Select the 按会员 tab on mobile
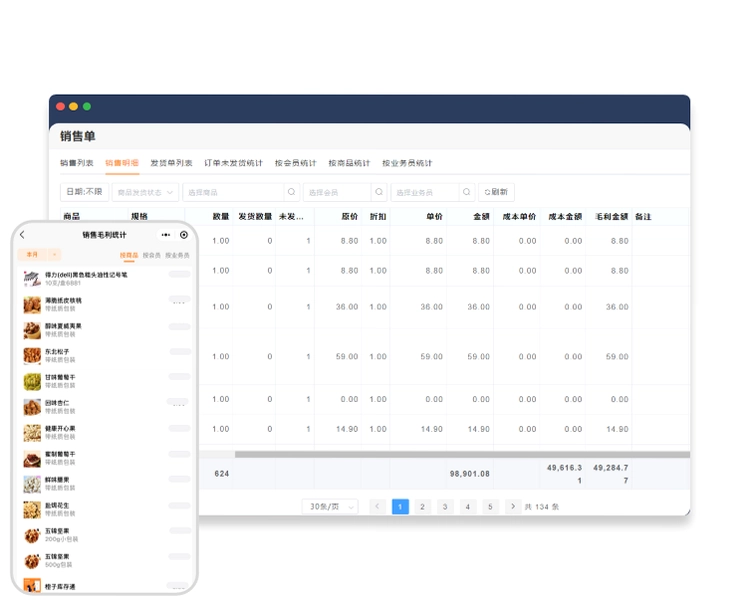The width and height of the screenshot is (753, 611). [152, 255]
